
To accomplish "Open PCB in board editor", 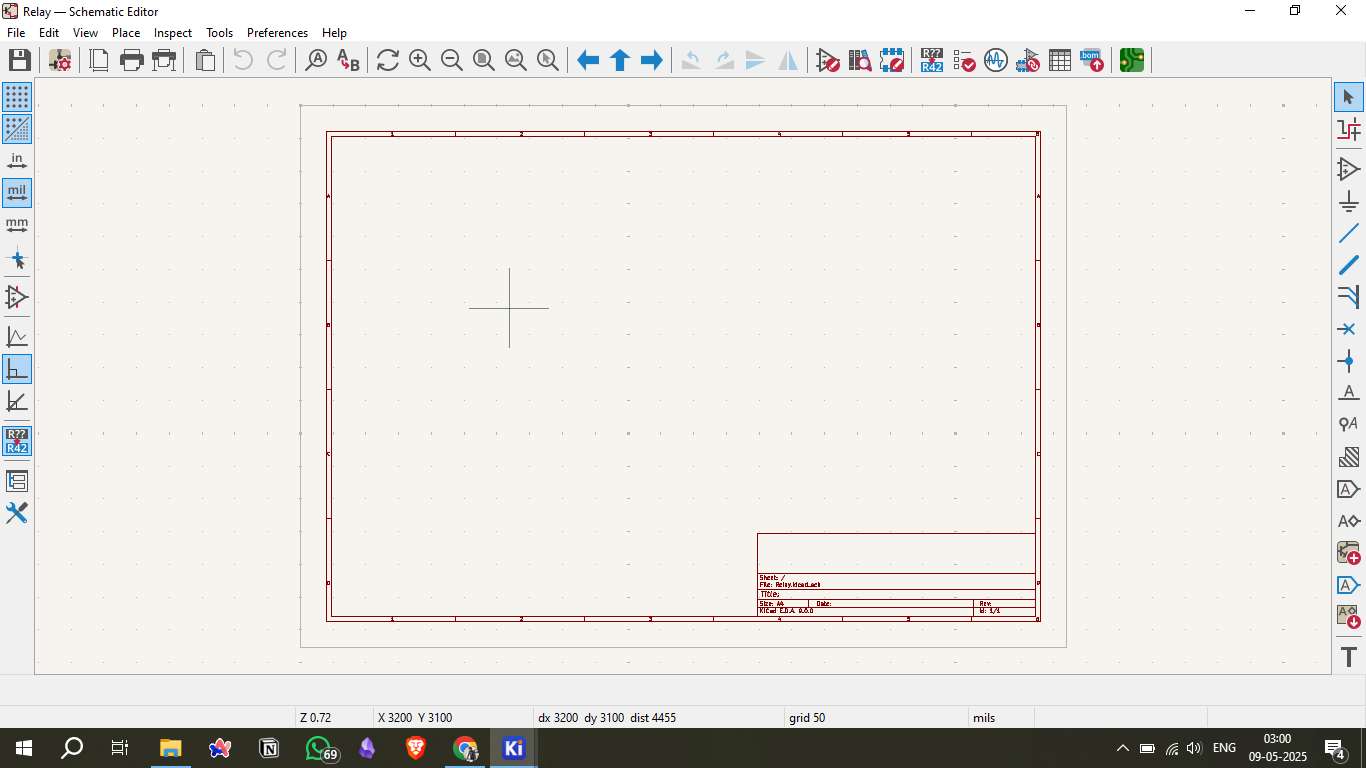I will click(1132, 60).
